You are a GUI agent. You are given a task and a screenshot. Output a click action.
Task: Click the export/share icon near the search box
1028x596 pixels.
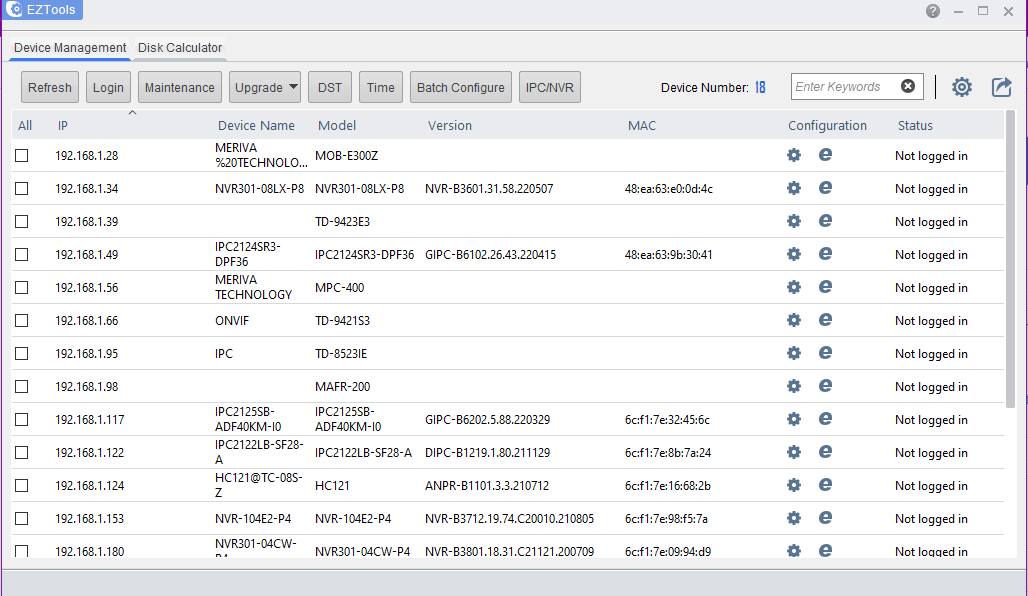(x=1001, y=87)
